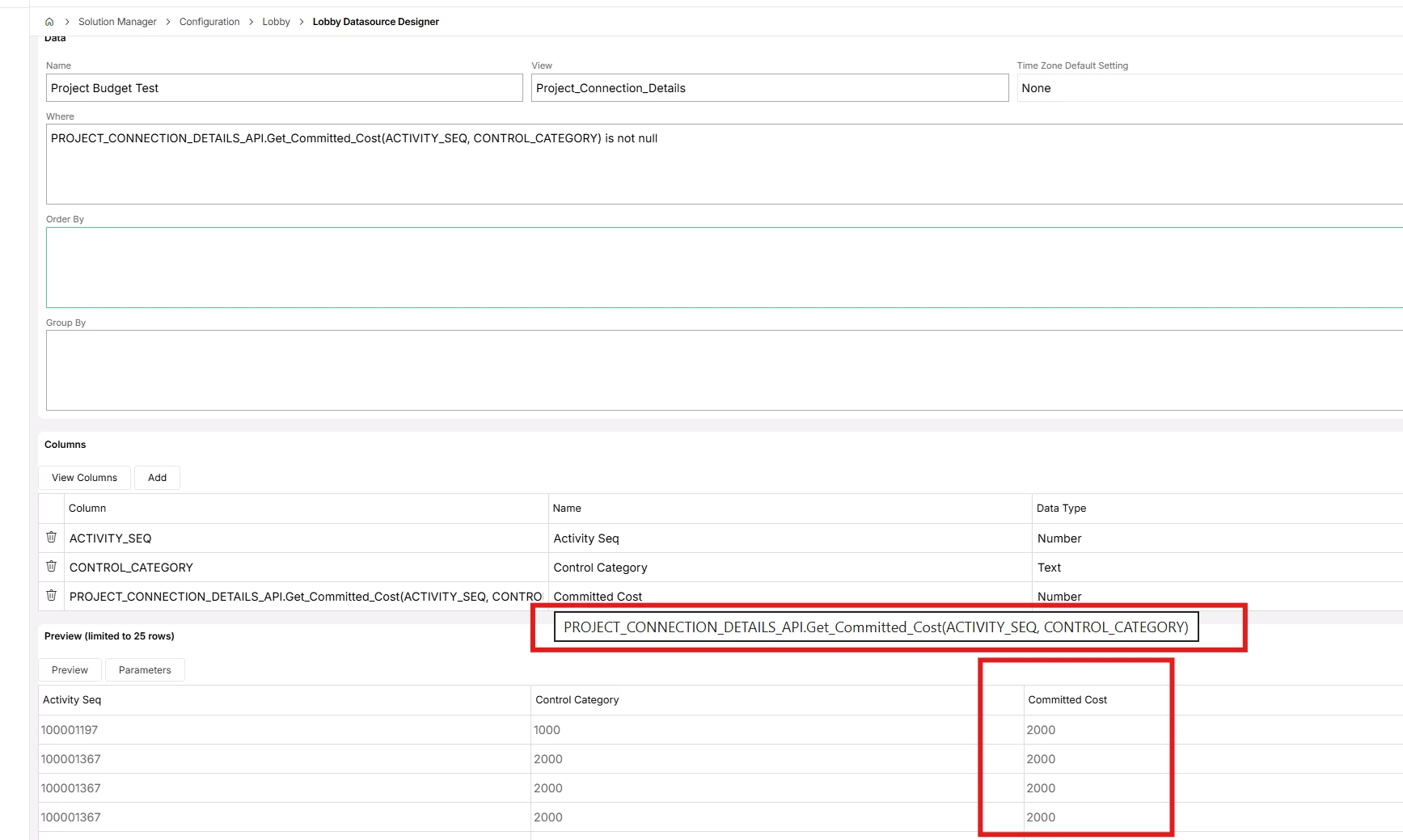1403x840 pixels.
Task: Click Lobby Datasource Designer breadcrumb
Action: (x=375, y=22)
